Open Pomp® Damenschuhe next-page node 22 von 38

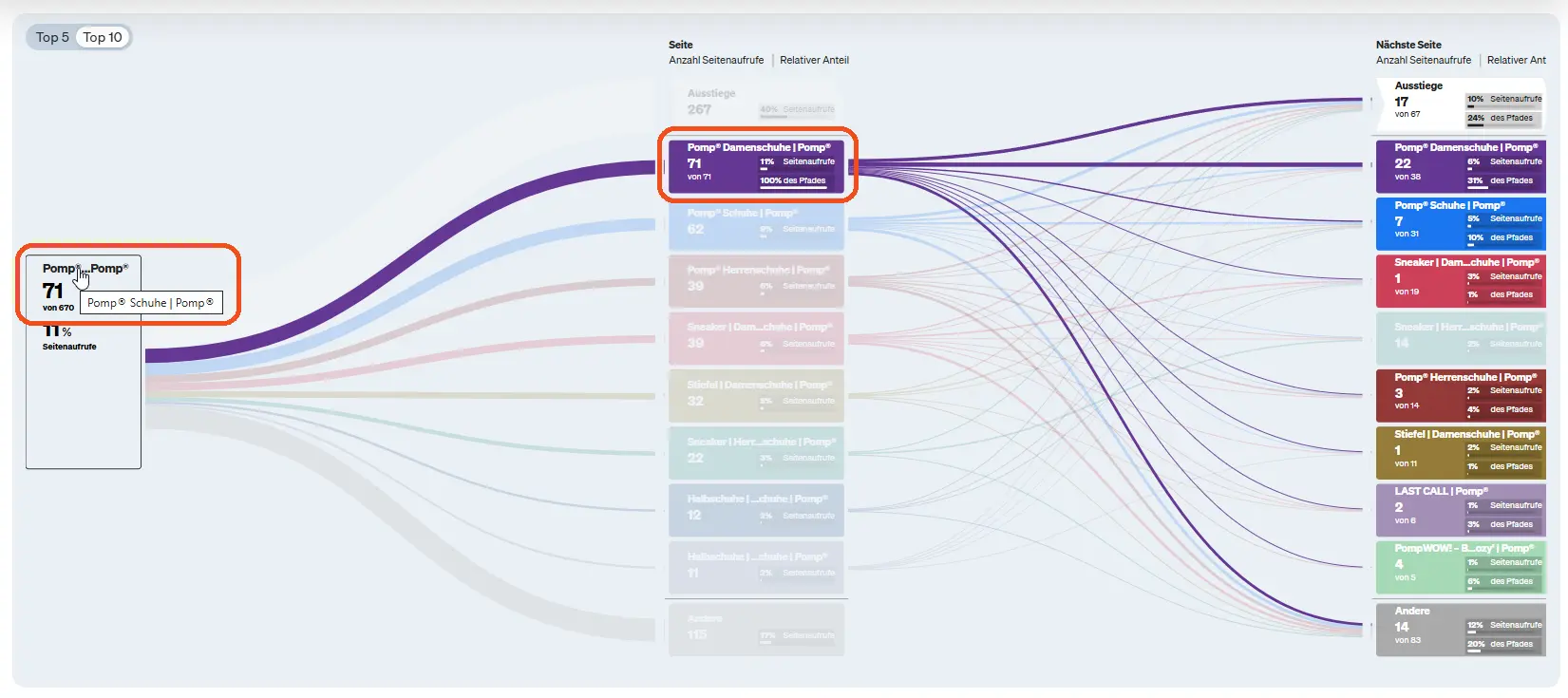point(1461,166)
